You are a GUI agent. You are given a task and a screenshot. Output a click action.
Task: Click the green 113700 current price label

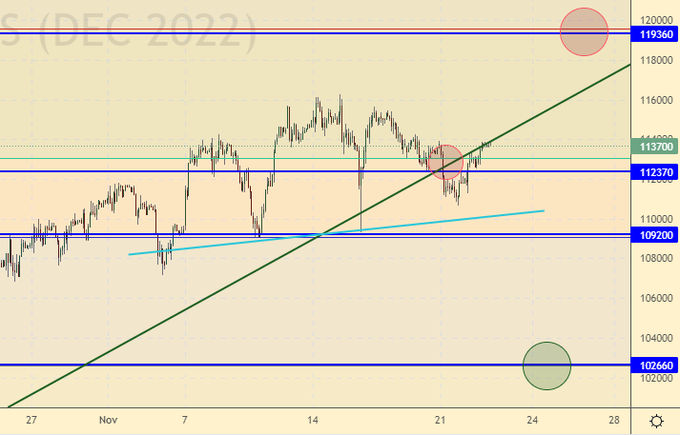[x=656, y=146]
